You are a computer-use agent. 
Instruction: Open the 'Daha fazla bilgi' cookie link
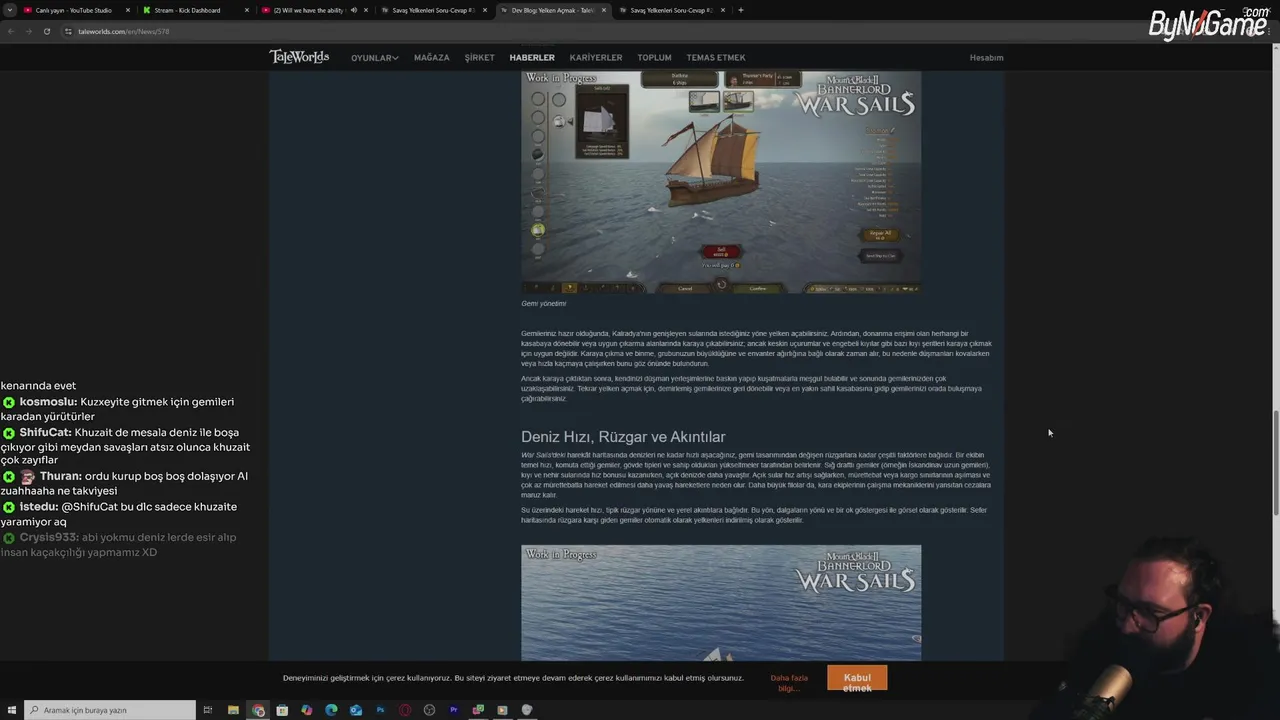pyautogui.click(x=789, y=683)
